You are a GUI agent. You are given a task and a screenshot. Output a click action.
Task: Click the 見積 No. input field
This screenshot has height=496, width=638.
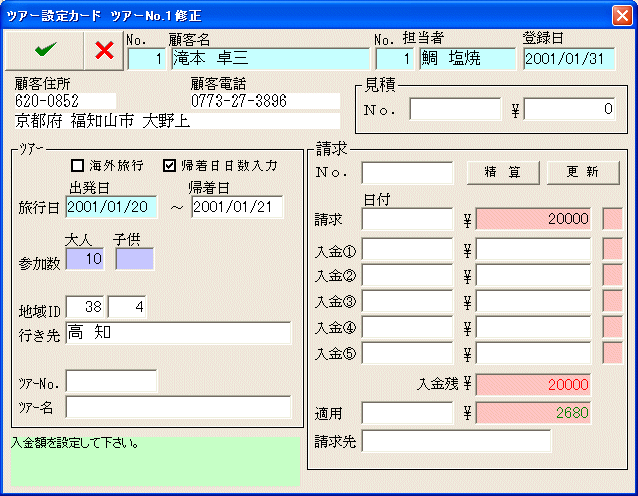click(x=455, y=109)
